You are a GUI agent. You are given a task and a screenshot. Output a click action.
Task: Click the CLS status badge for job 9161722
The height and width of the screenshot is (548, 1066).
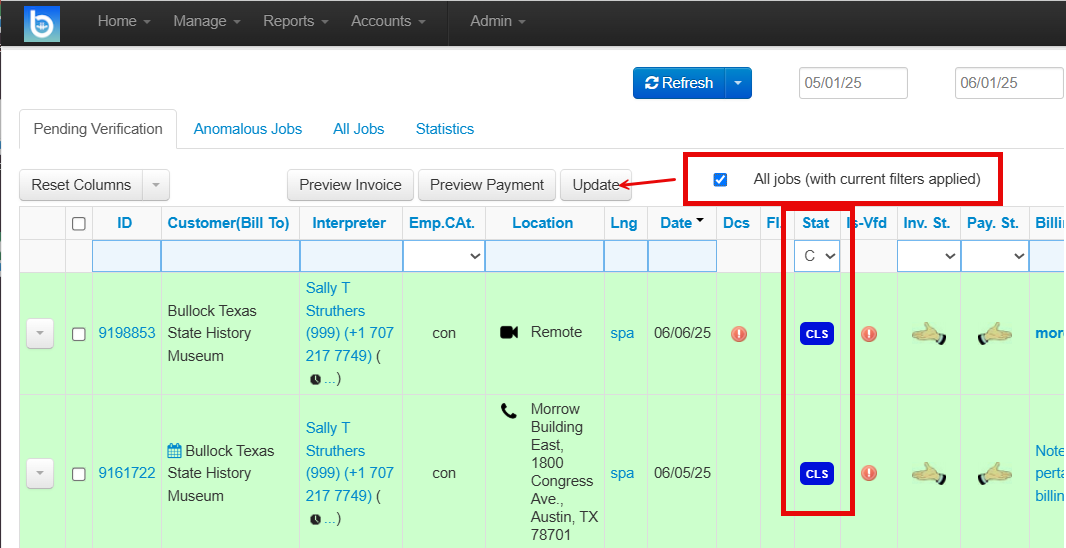(816, 473)
